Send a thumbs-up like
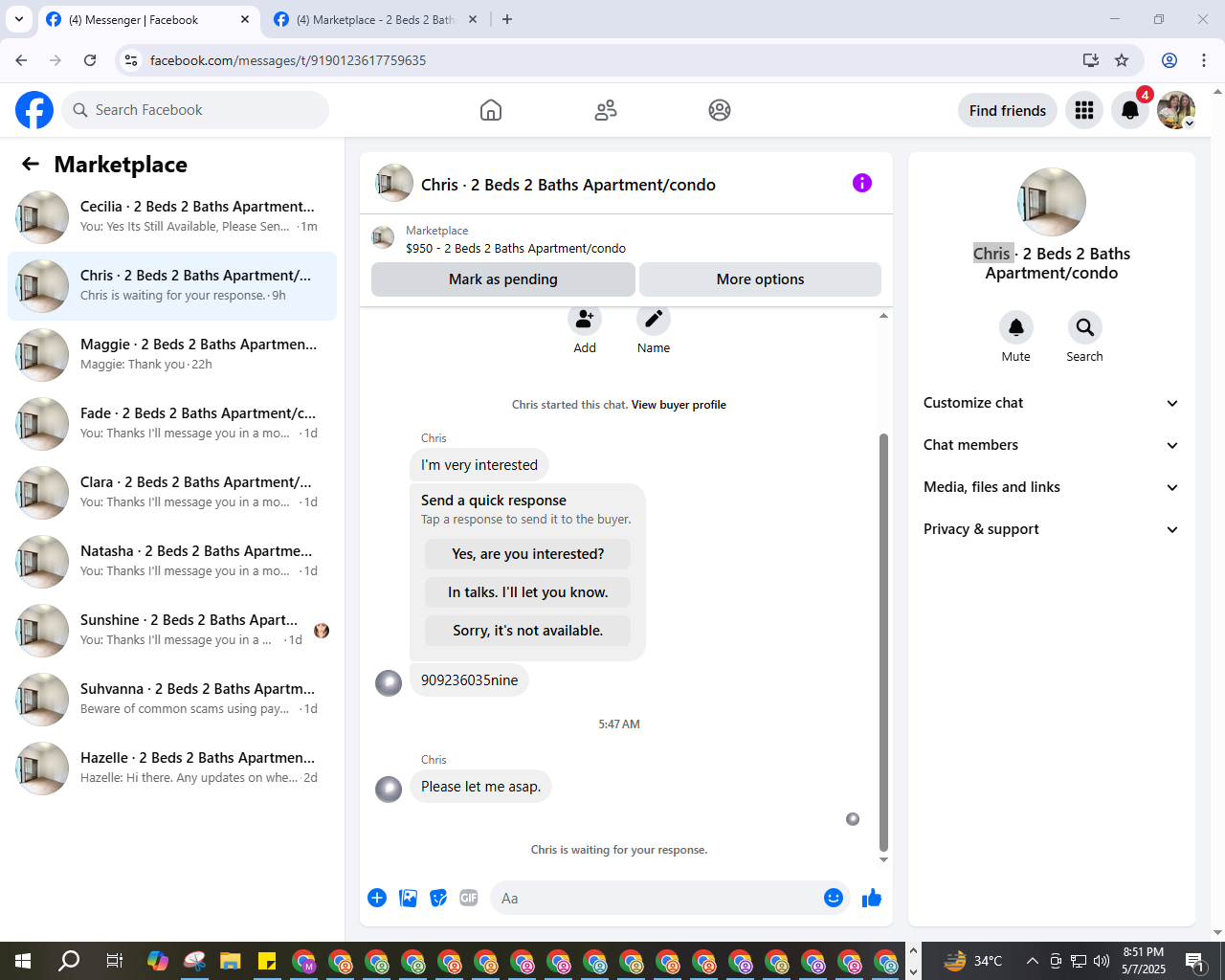1225x980 pixels. click(x=872, y=898)
